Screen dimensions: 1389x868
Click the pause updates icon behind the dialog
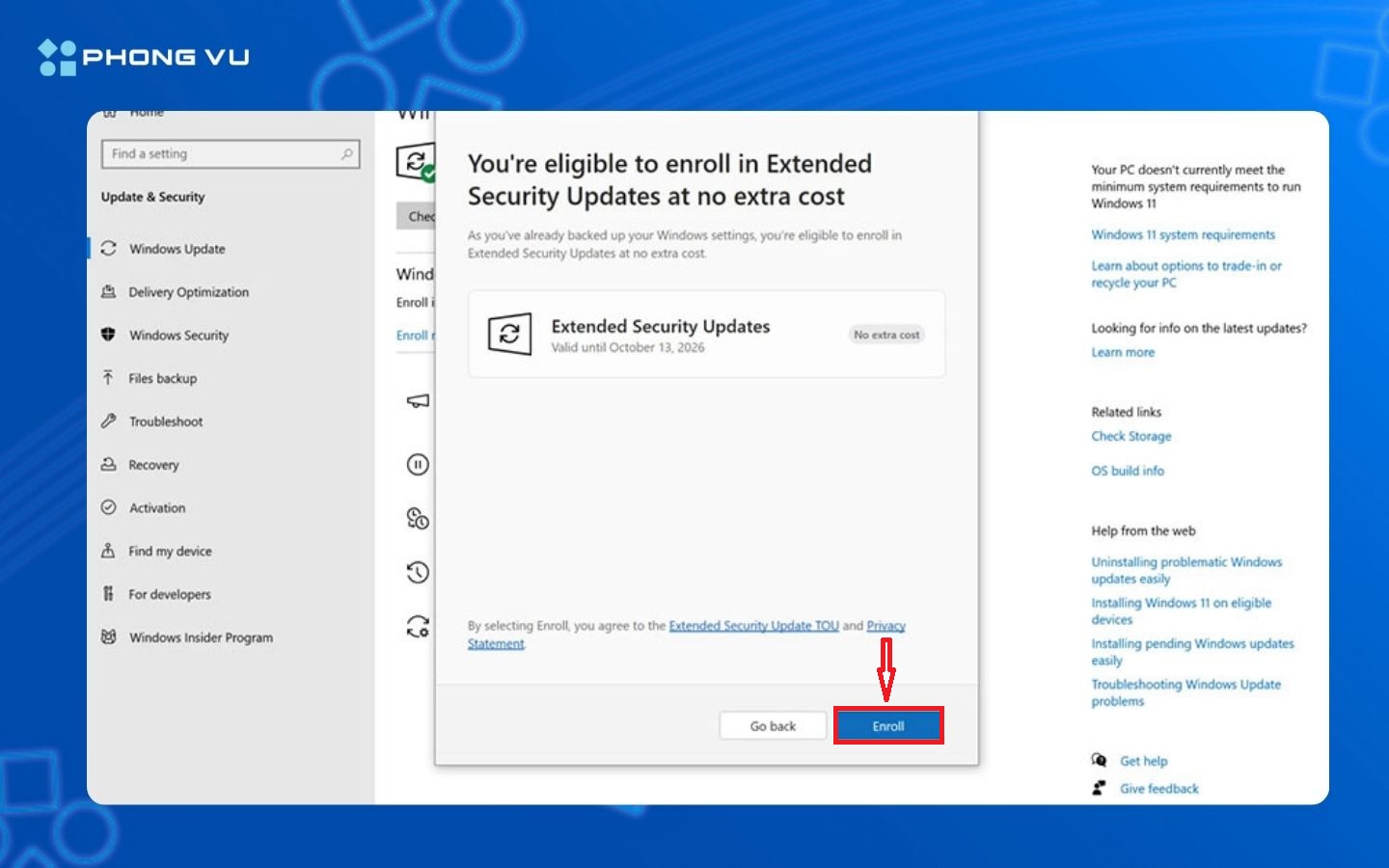coord(418,465)
